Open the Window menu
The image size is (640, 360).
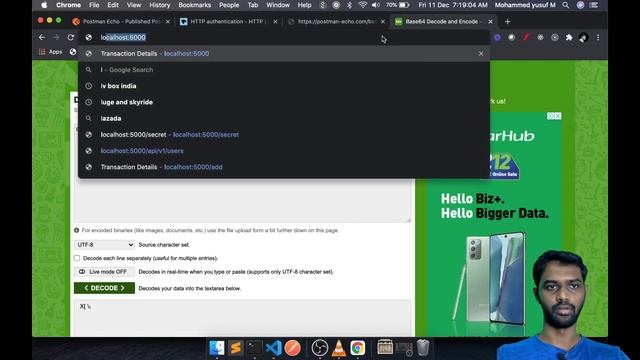click(x=278, y=5)
